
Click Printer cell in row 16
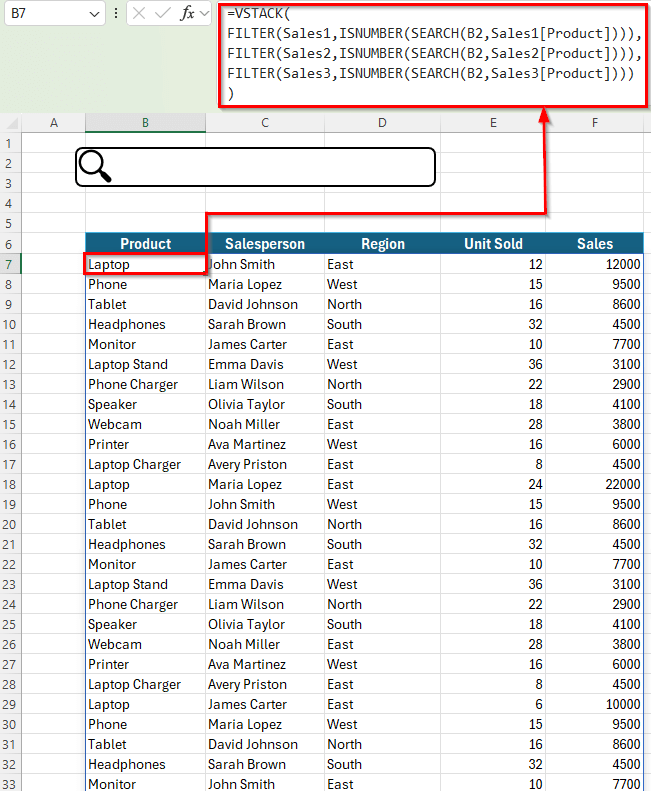click(x=145, y=444)
